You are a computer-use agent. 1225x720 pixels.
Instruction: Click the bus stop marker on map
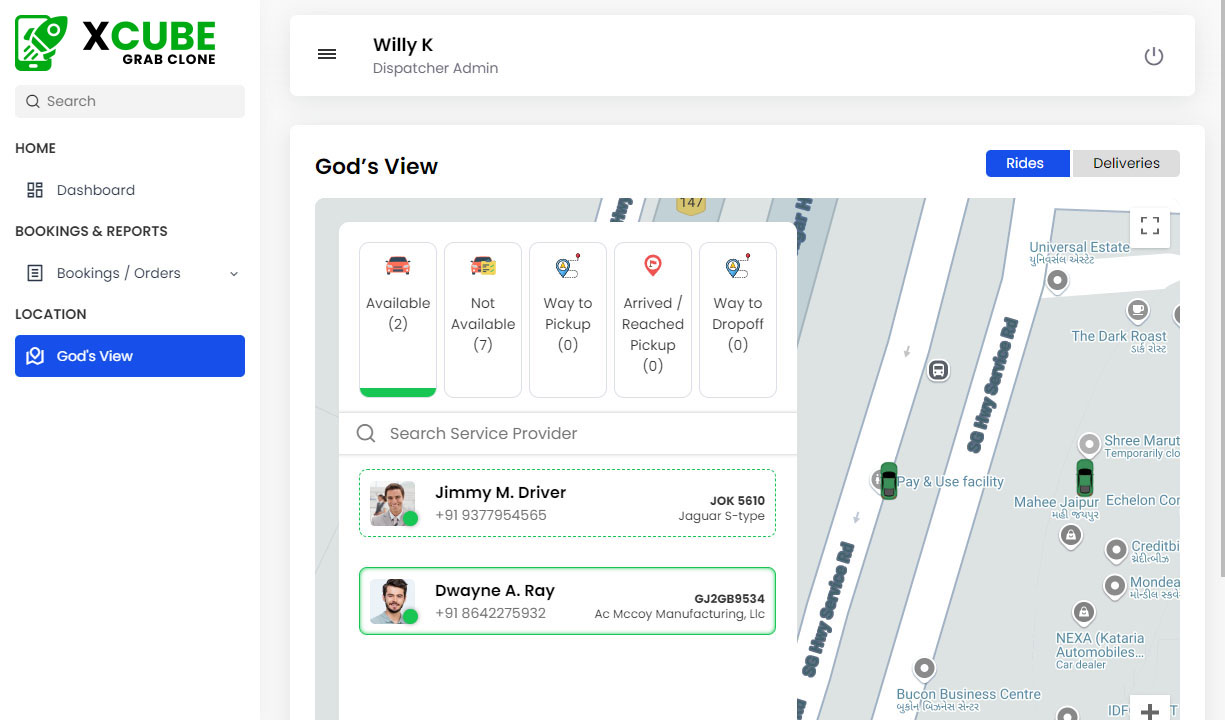coord(938,370)
